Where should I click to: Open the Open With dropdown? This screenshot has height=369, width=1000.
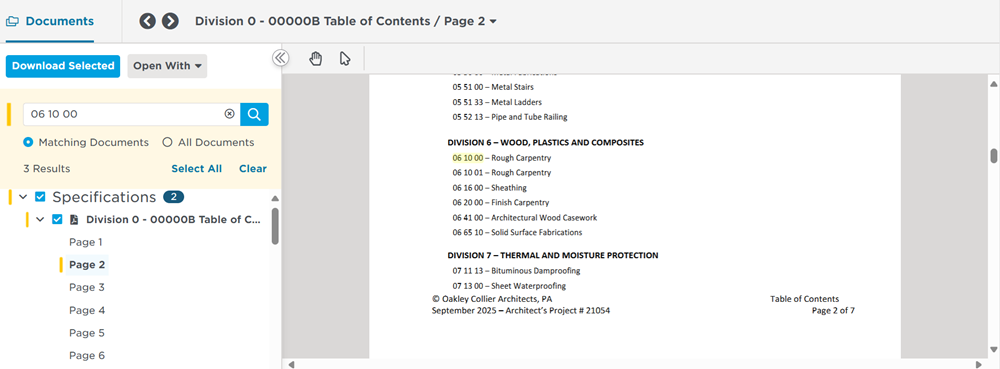(167, 66)
